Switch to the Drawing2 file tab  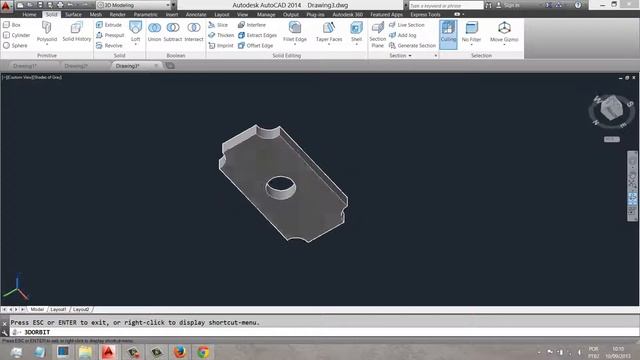(x=76, y=66)
